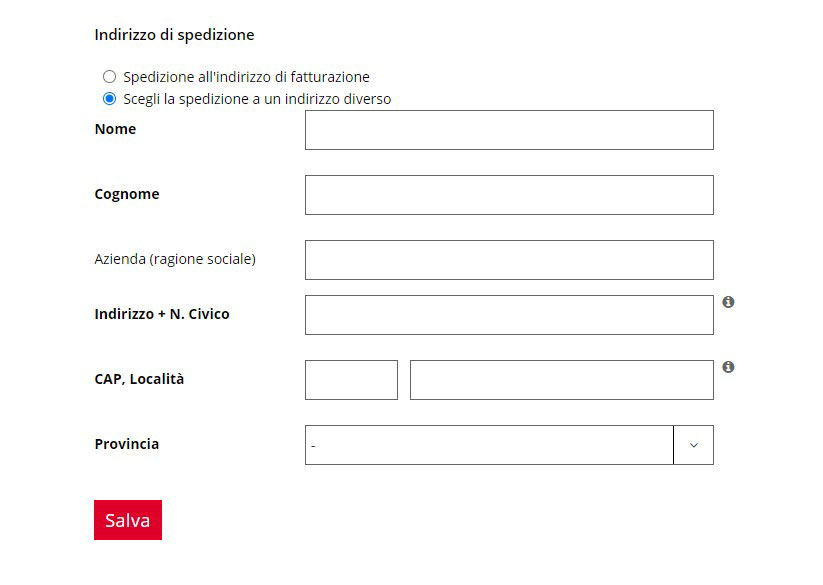Click the red Salva button
The height and width of the screenshot is (585, 823).
pos(128,520)
